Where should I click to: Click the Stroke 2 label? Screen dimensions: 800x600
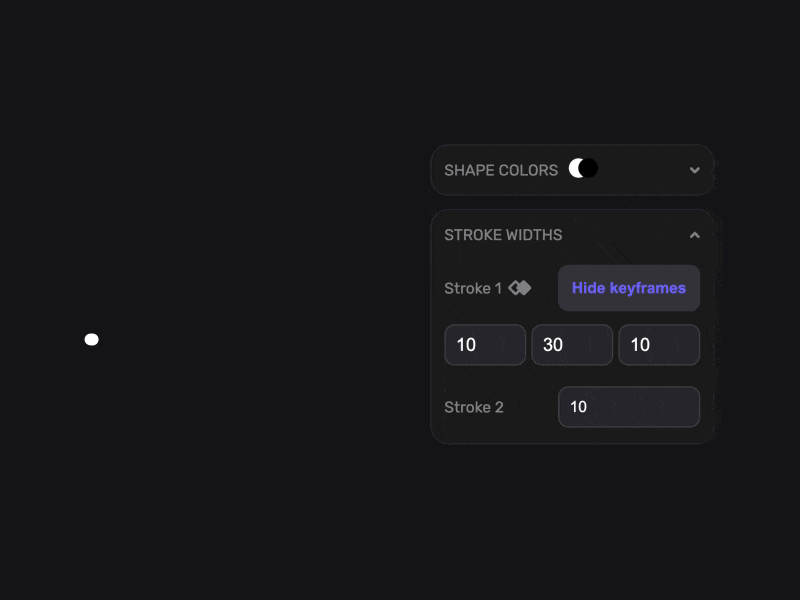click(473, 408)
